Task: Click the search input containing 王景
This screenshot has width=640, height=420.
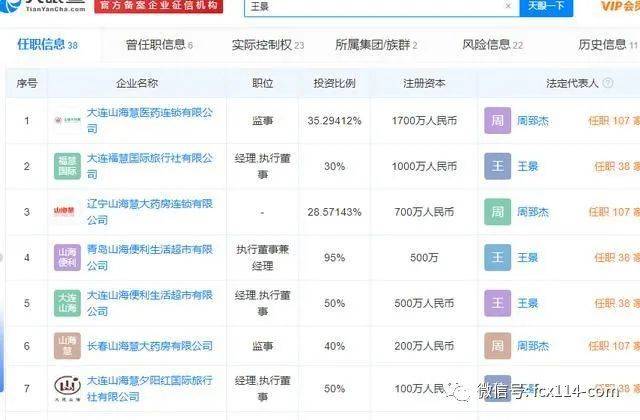Action: click(370, 6)
